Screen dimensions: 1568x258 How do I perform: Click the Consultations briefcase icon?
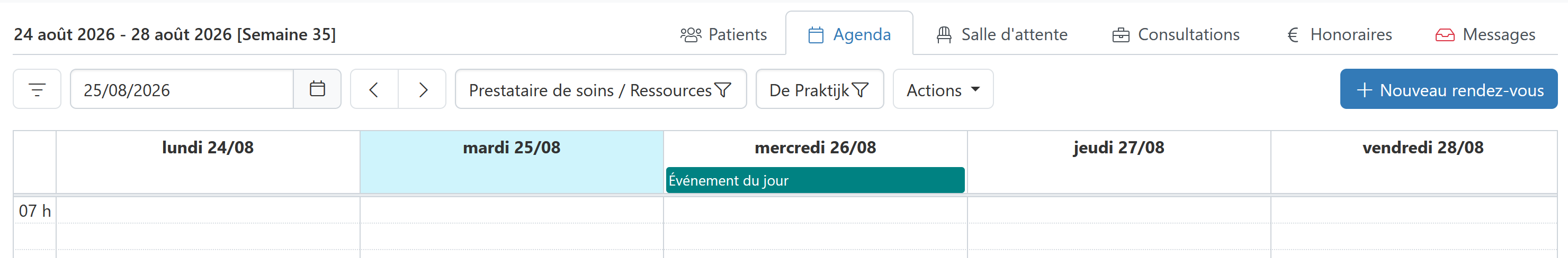point(1121,35)
